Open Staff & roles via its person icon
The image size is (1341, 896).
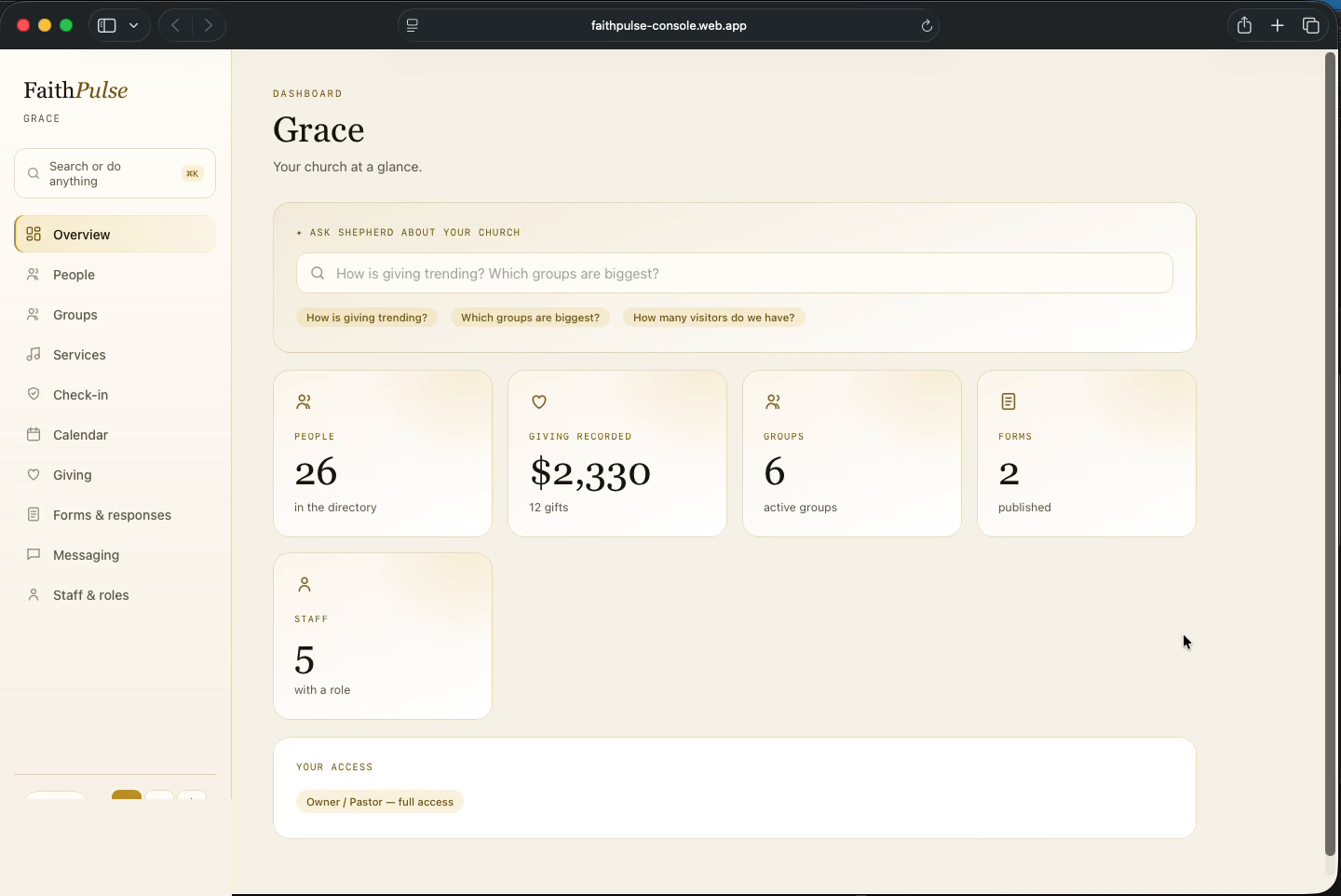tap(34, 594)
